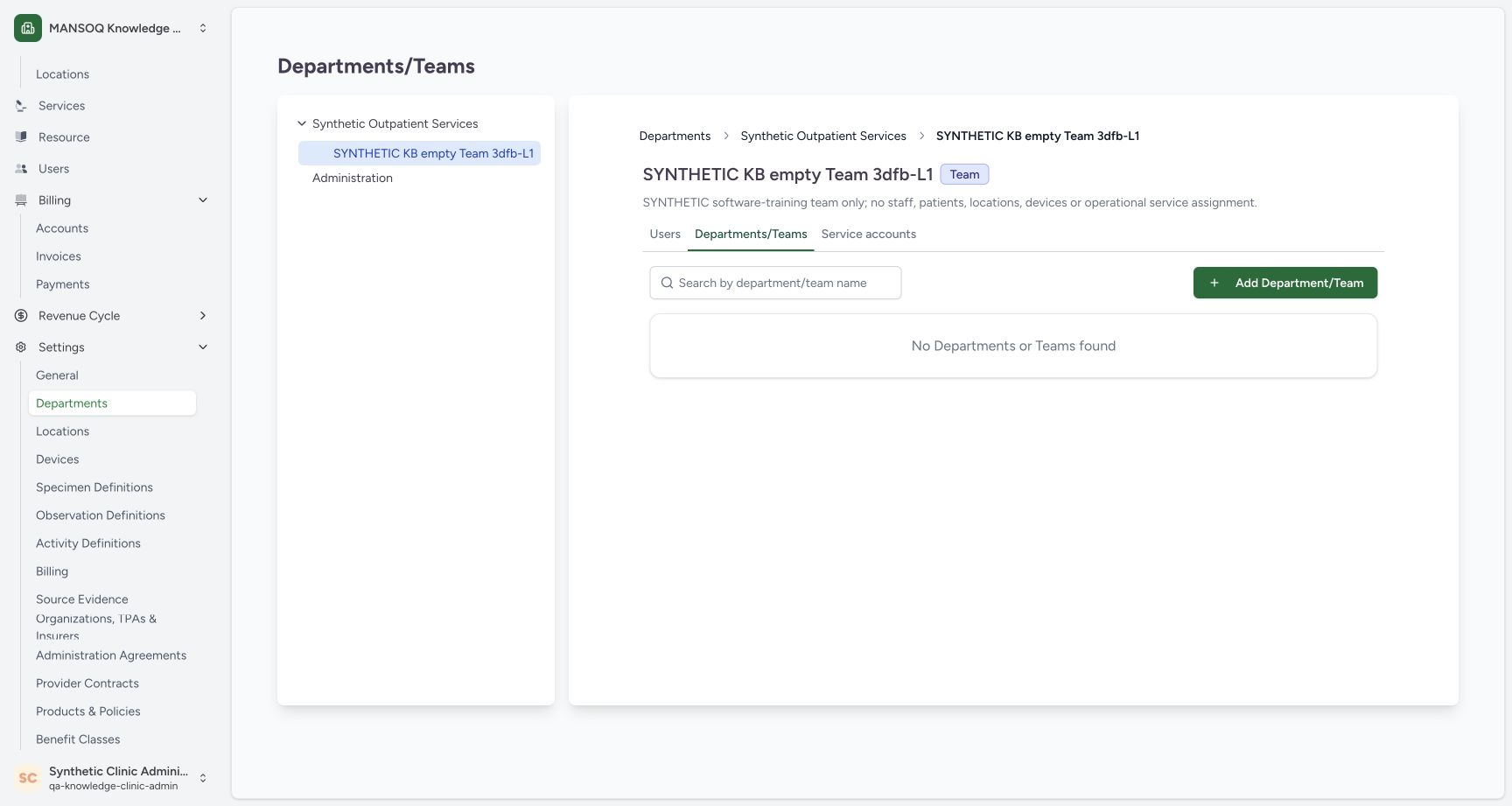Open Specimen Definitions in settings
The height and width of the screenshot is (806, 1512).
(x=94, y=487)
